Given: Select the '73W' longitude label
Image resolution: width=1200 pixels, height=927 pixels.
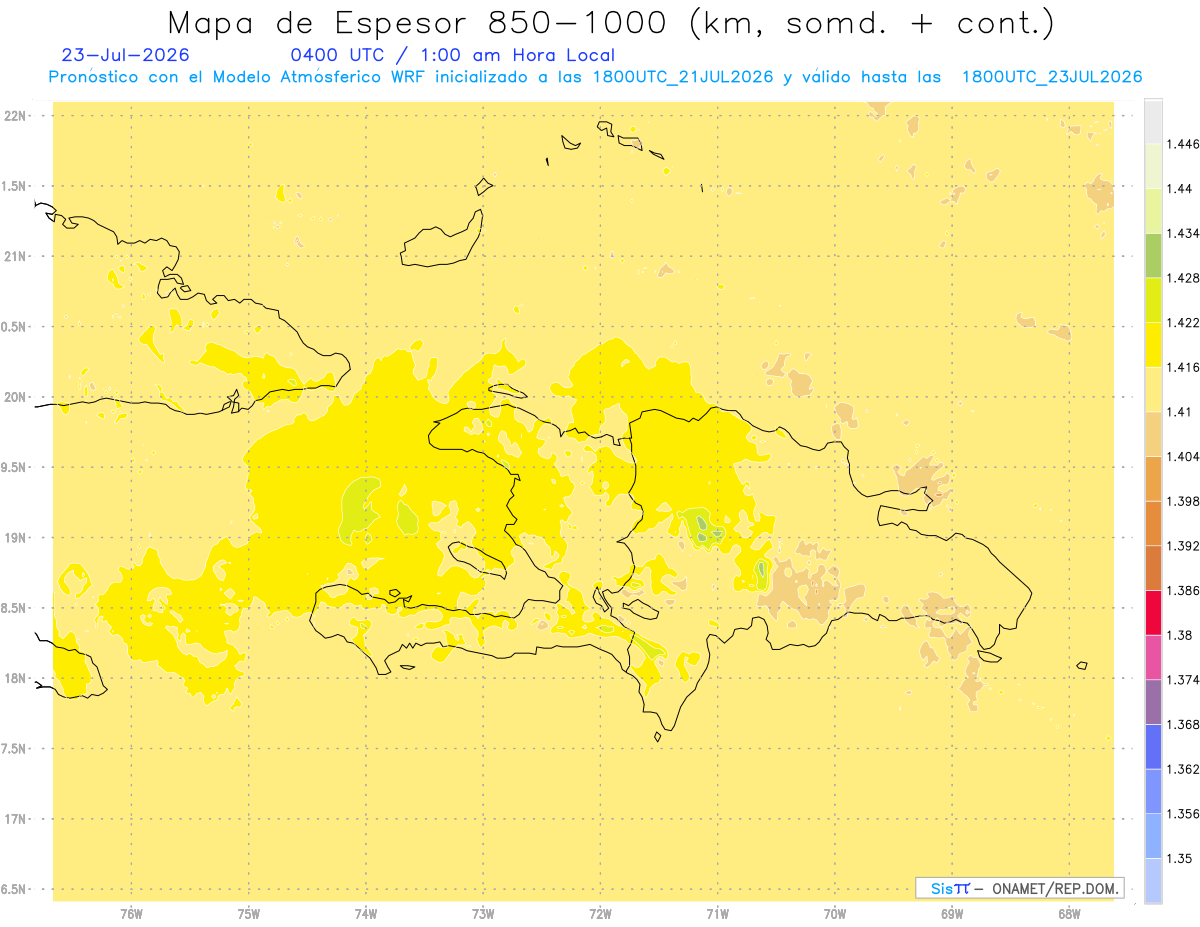Looking at the screenshot, I should pyautogui.click(x=483, y=914).
